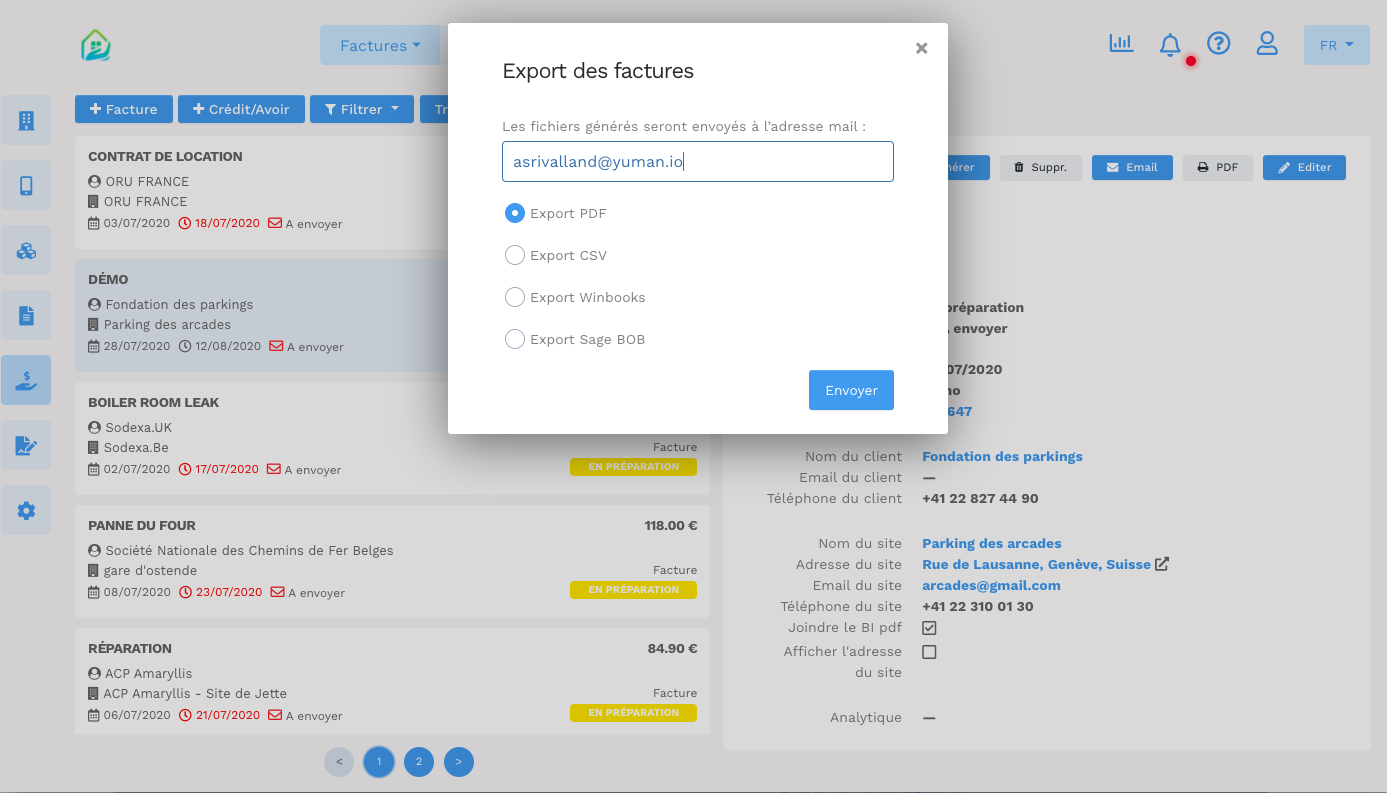
Task: Select the buildings icon in the sidebar
Action: 26,120
